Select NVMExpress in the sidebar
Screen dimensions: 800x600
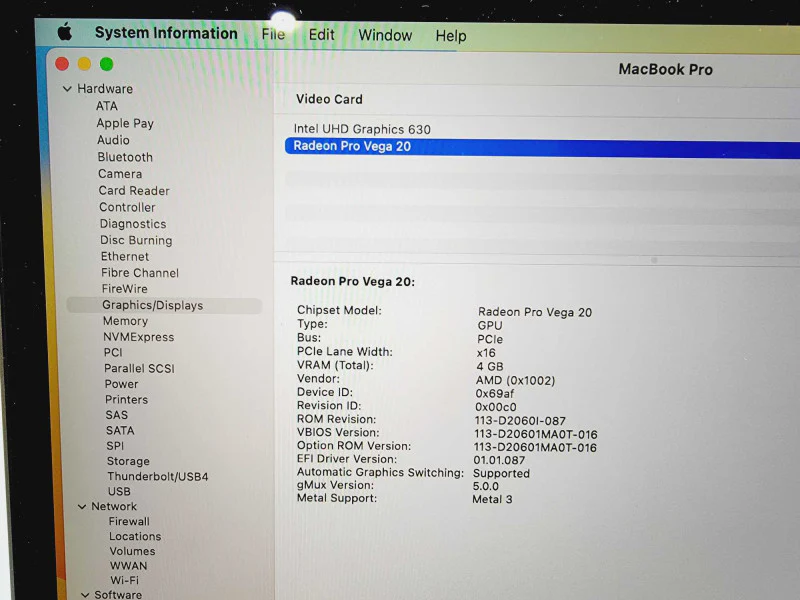pyautogui.click(x=138, y=337)
